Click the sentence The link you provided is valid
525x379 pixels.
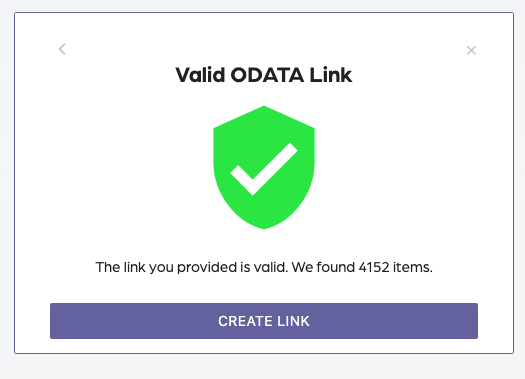click(192, 267)
